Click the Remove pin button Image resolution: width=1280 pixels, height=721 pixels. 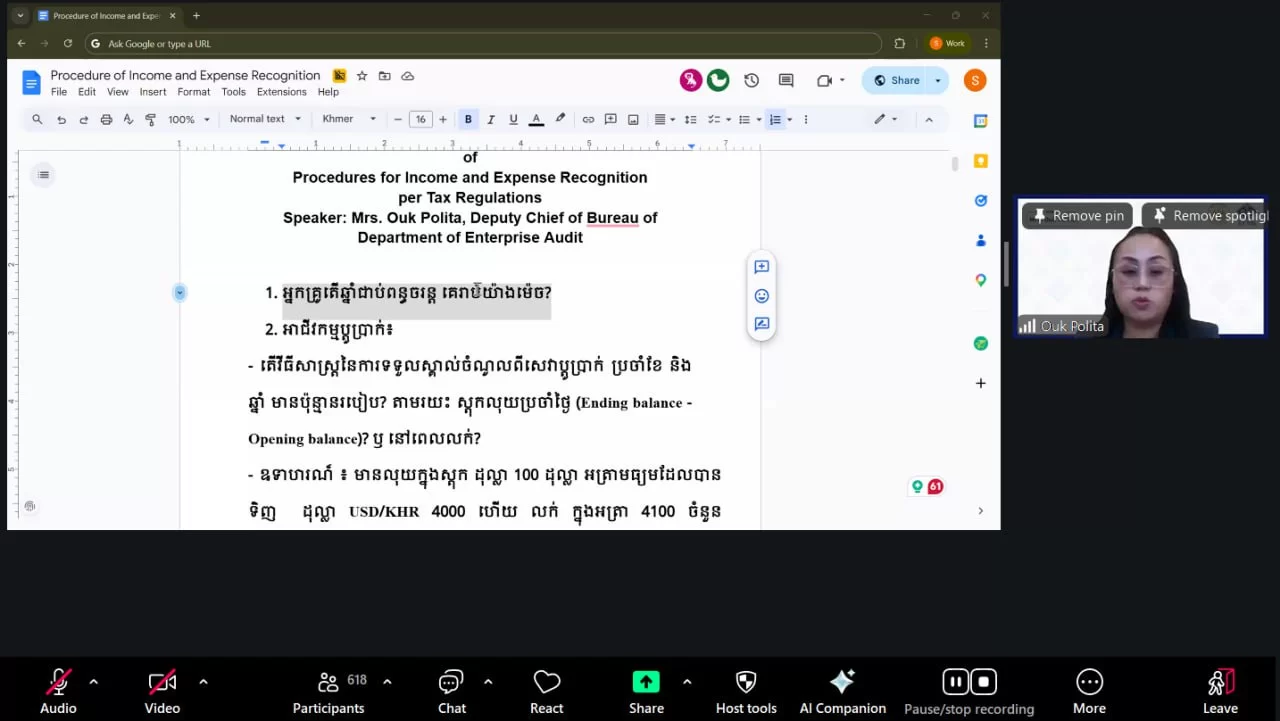coord(1078,216)
